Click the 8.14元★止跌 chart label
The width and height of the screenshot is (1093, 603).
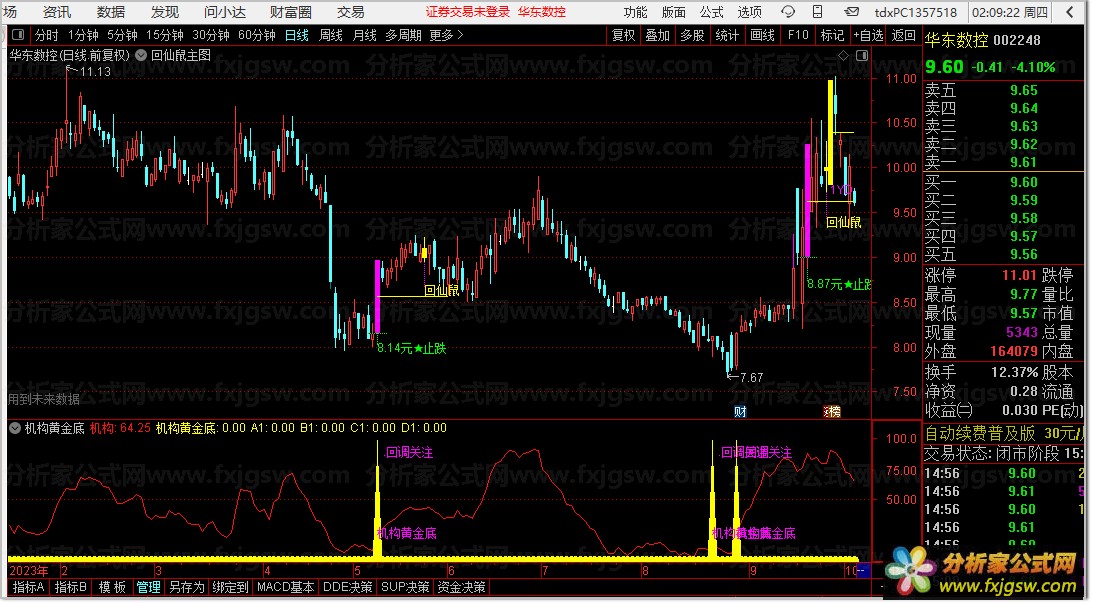tap(411, 348)
